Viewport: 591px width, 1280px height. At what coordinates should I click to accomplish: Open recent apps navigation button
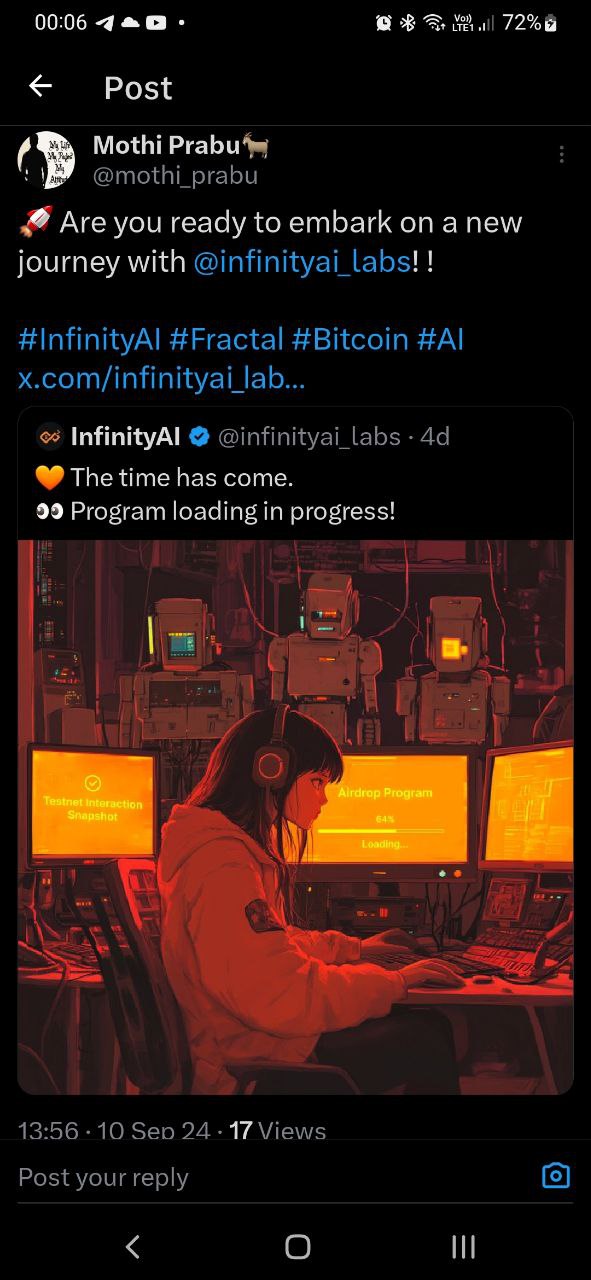tap(462, 1246)
